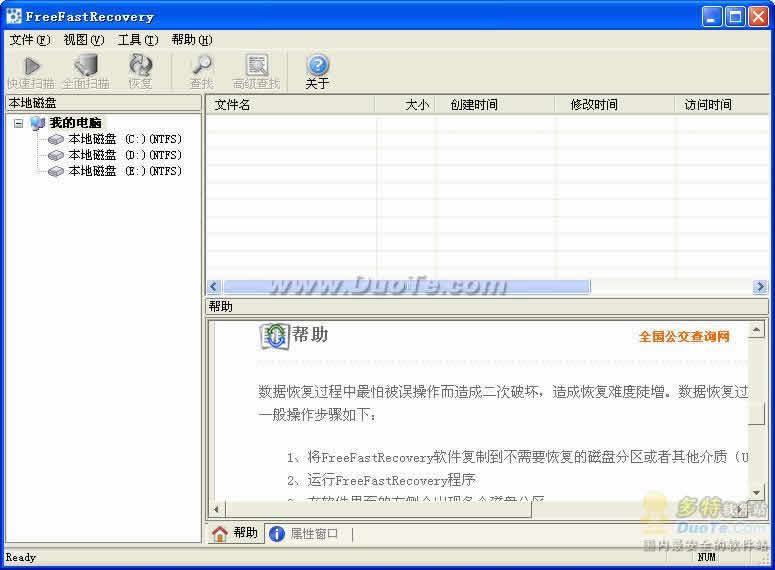
Task: Click the Full Scan (全面扫描) toolbar icon
Action: coord(86,66)
